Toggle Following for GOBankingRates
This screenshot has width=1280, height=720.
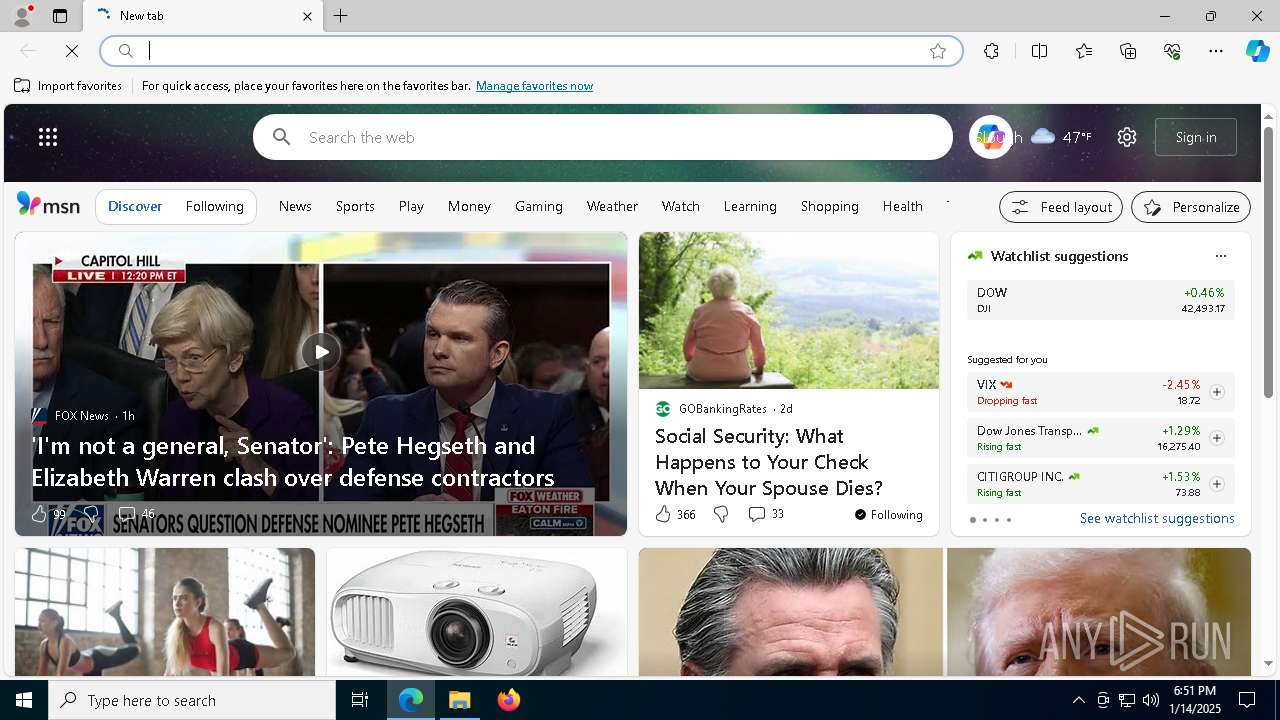[888, 515]
